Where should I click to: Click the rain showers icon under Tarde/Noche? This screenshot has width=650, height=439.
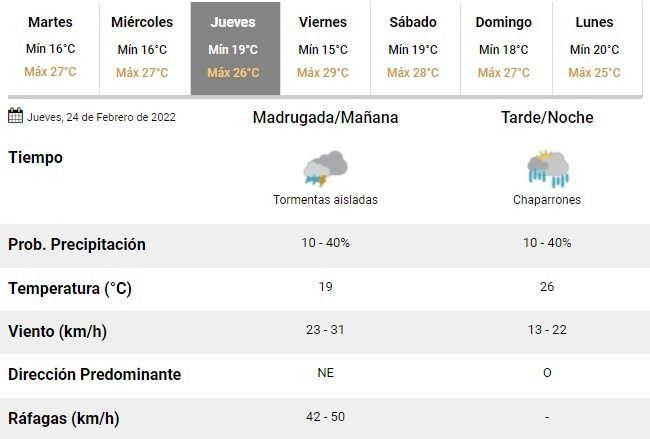[x=547, y=167]
